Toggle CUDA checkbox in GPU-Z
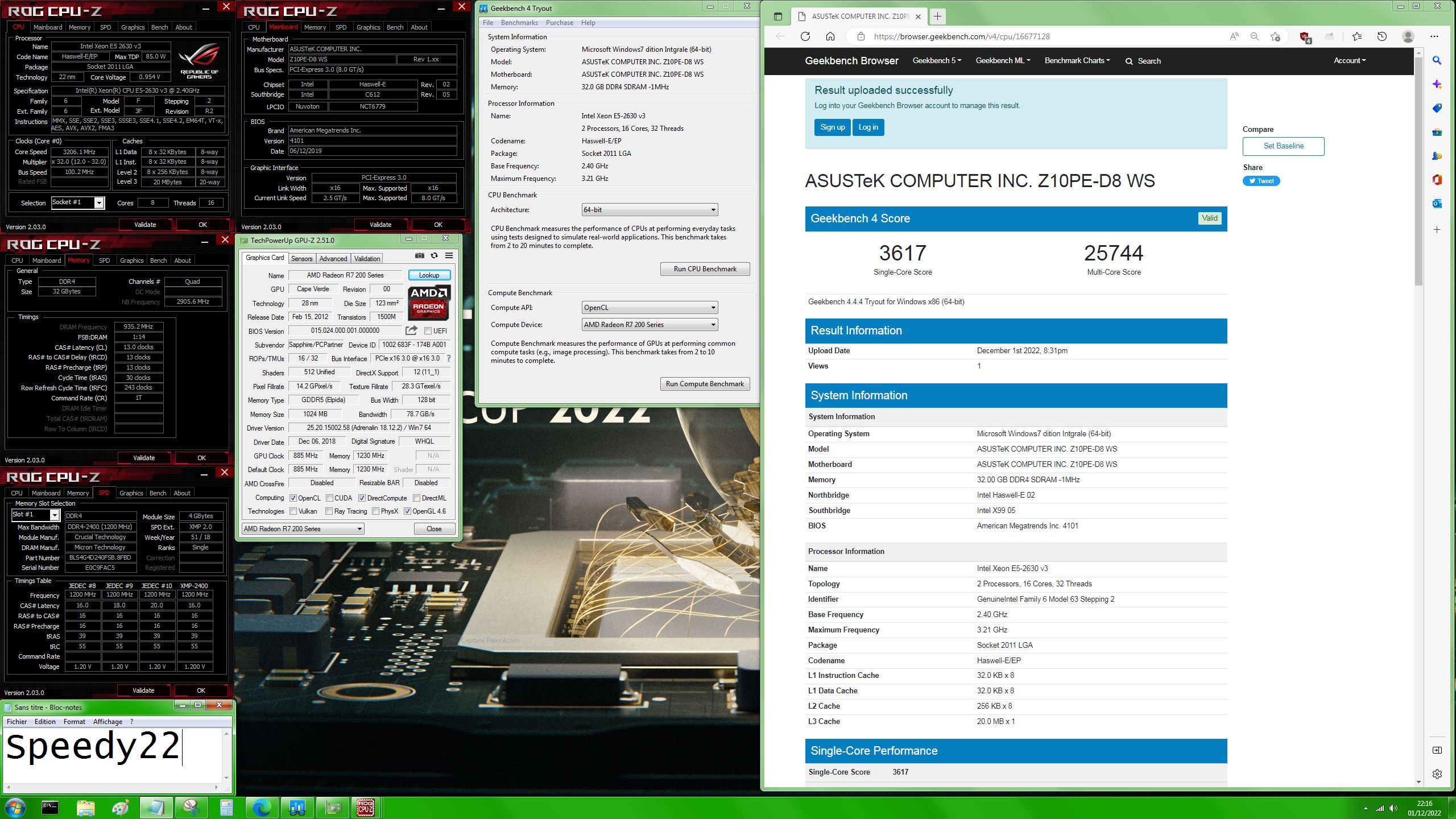The image size is (1456, 819). 329,498
